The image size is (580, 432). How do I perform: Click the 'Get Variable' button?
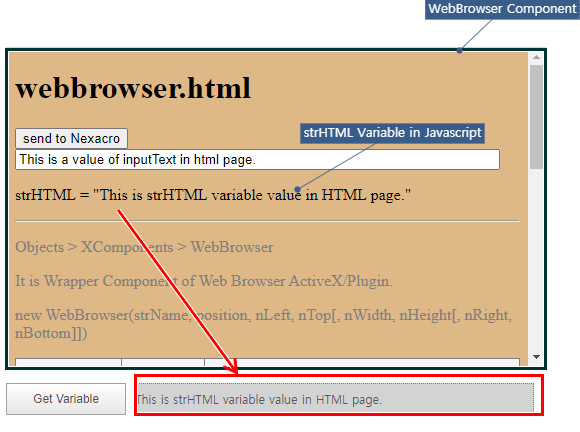coord(66,399)
